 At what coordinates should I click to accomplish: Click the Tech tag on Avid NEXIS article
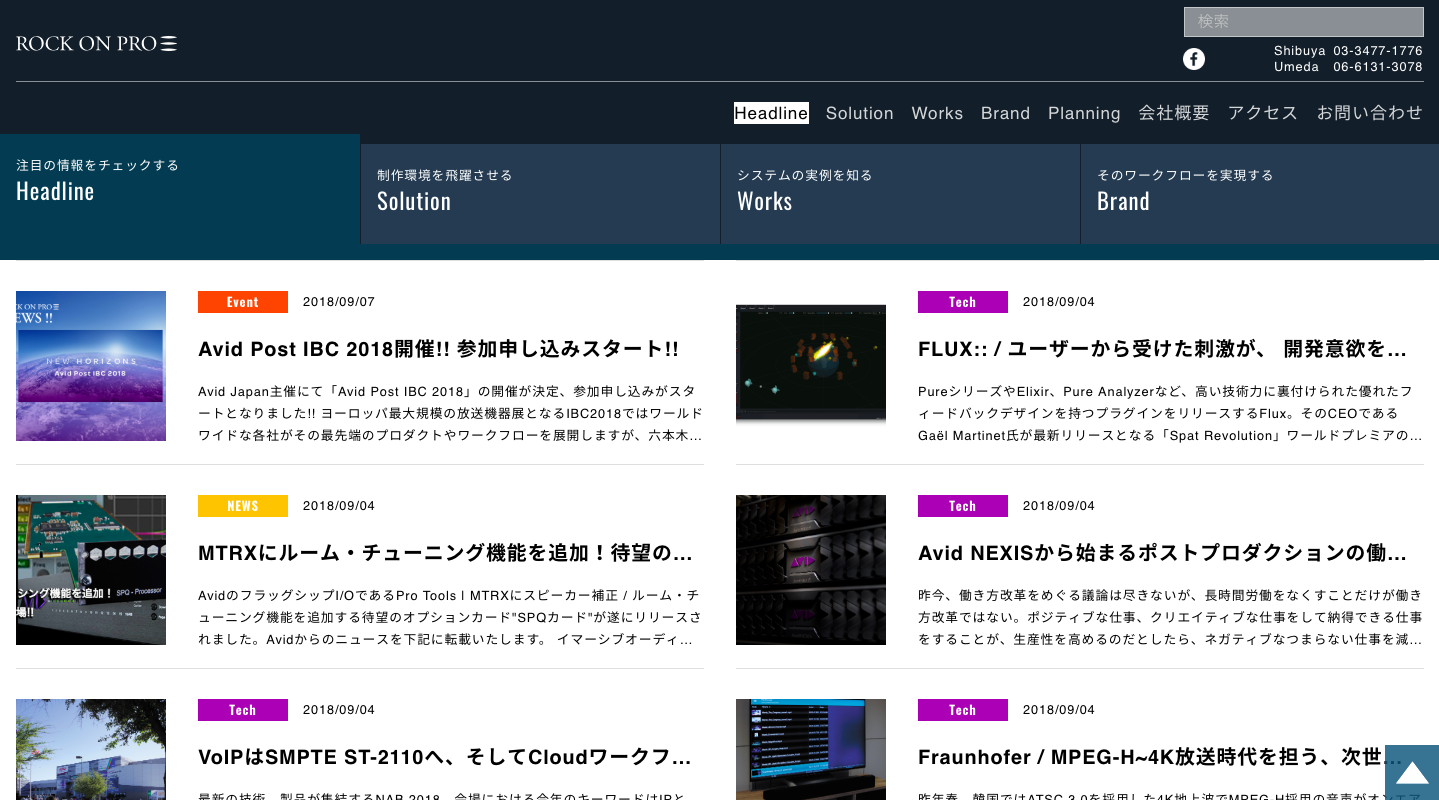(963, 506)
